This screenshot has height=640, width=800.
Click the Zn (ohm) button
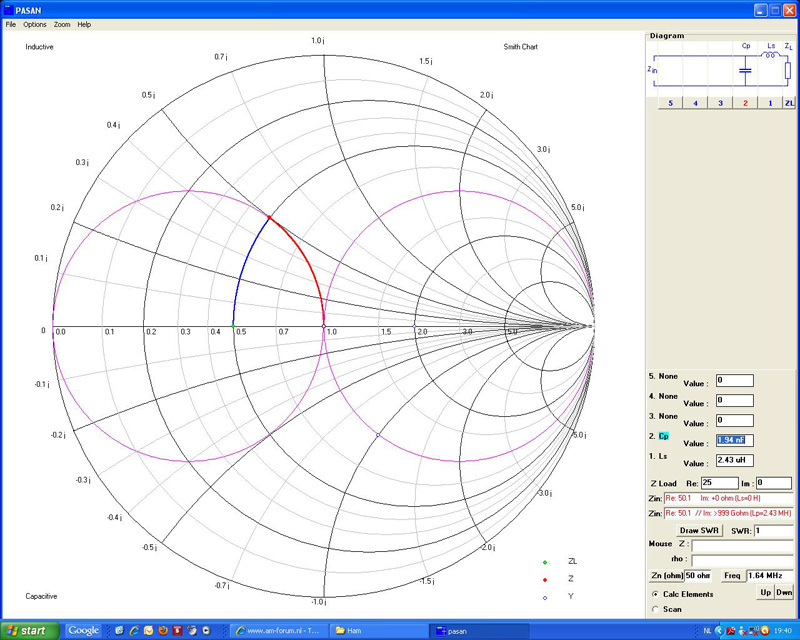pyautogui.click(x=666, y=576)
